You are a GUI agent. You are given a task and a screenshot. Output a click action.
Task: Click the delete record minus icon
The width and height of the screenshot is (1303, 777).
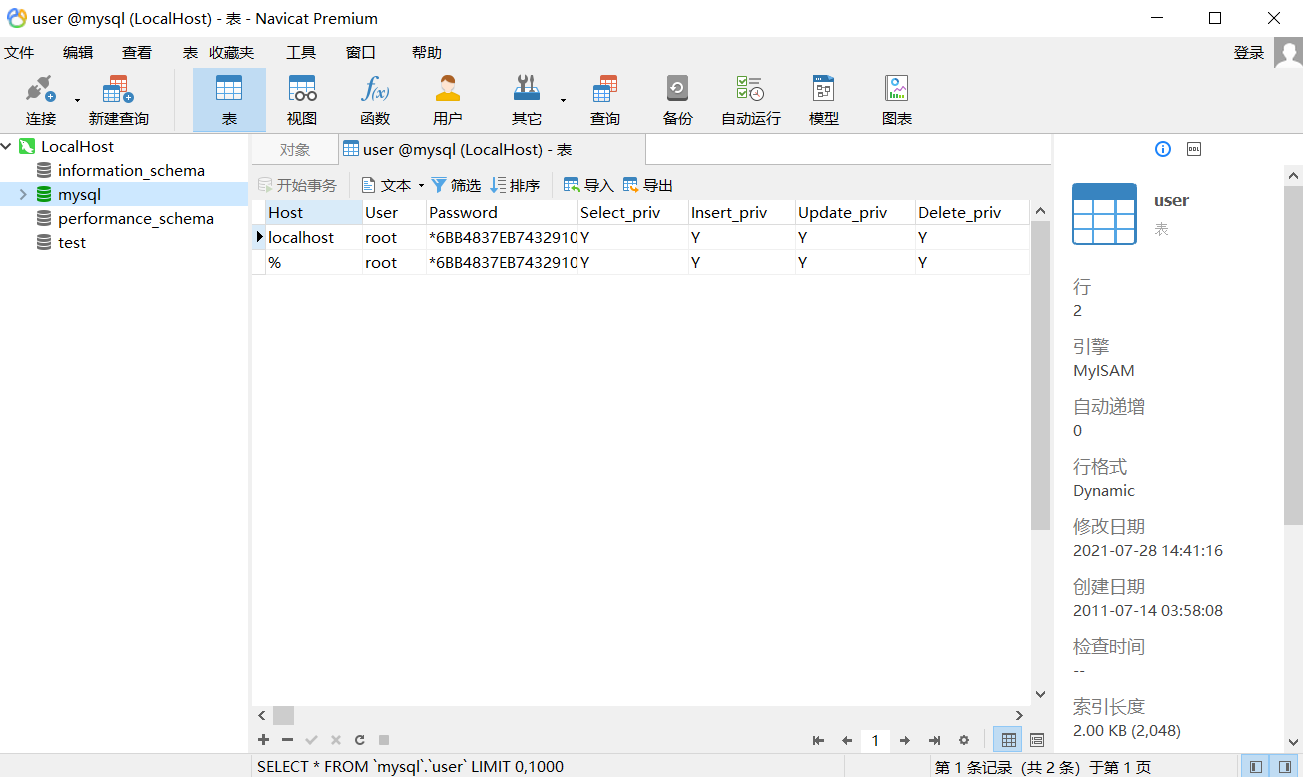(x=288, y=740)
